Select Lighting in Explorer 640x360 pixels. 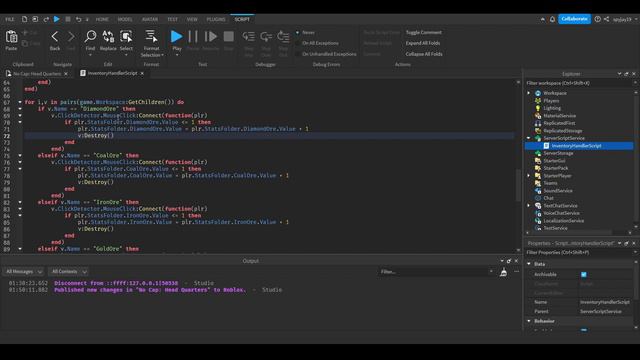(x=552, y=108)
